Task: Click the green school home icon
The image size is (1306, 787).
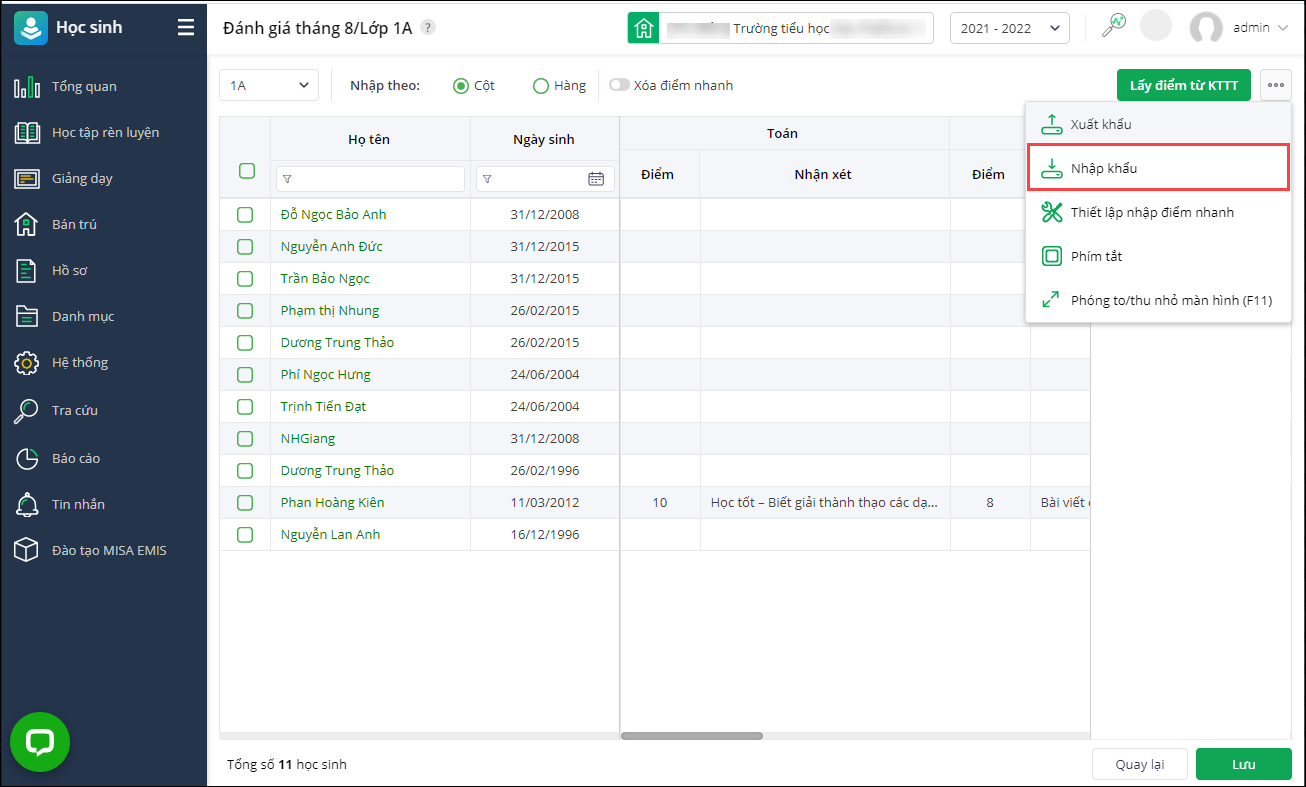Action: click(x=643, y=28)
